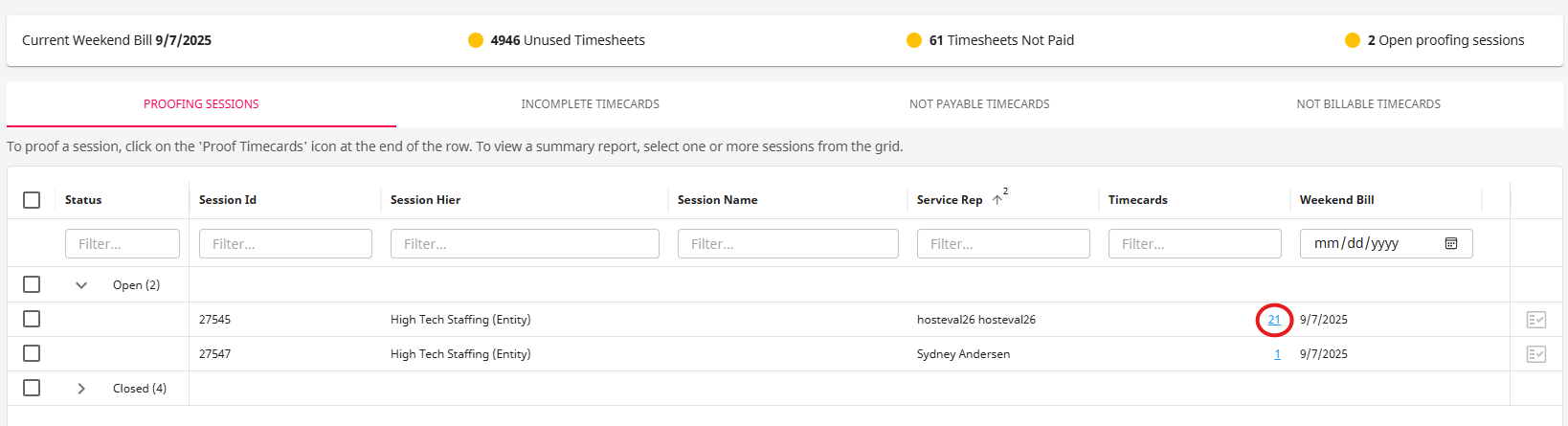
Task: Open the Weekend Bill calendar picker icon
Action: tap(1450, 244)
